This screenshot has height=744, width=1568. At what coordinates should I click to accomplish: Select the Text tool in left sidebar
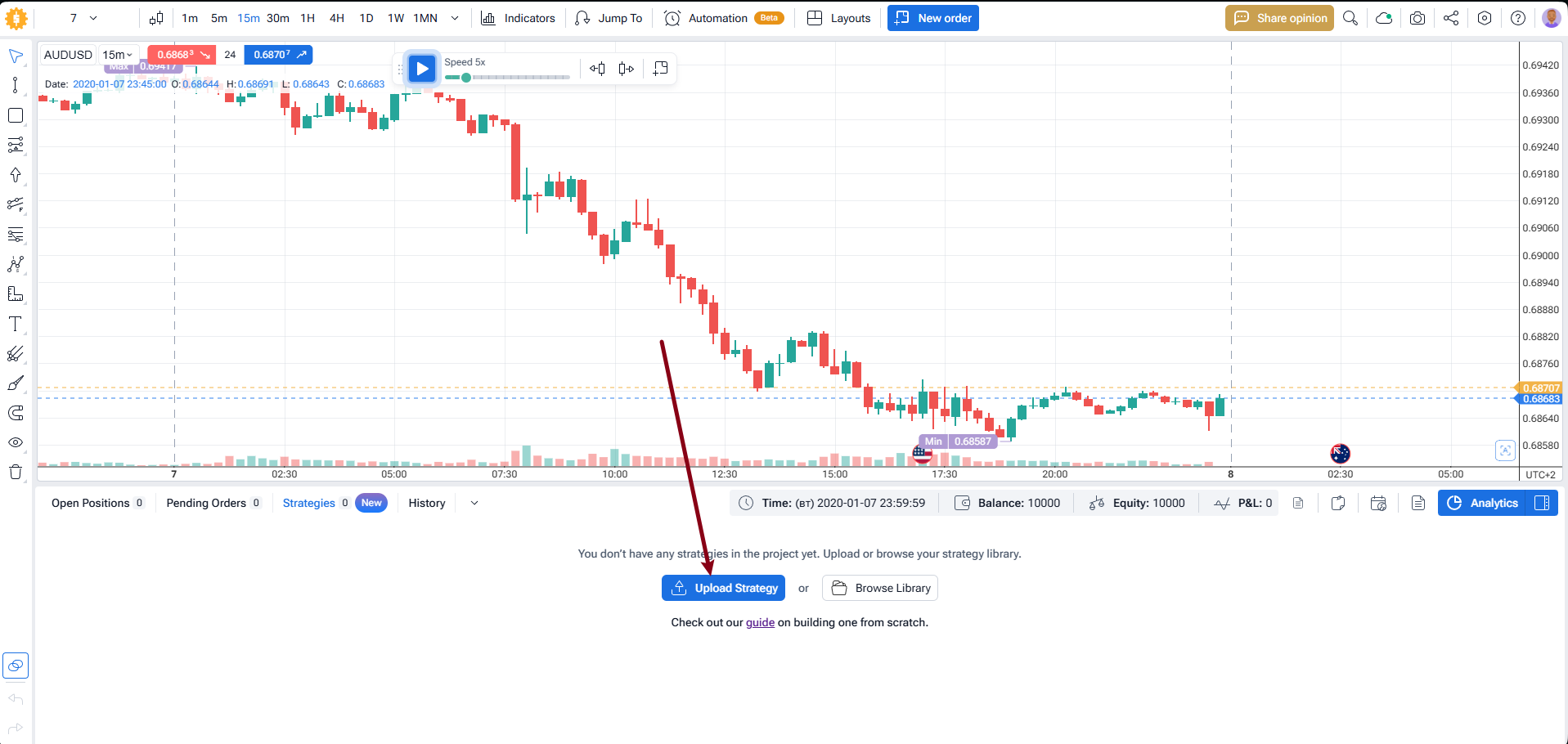pos(15,325)
